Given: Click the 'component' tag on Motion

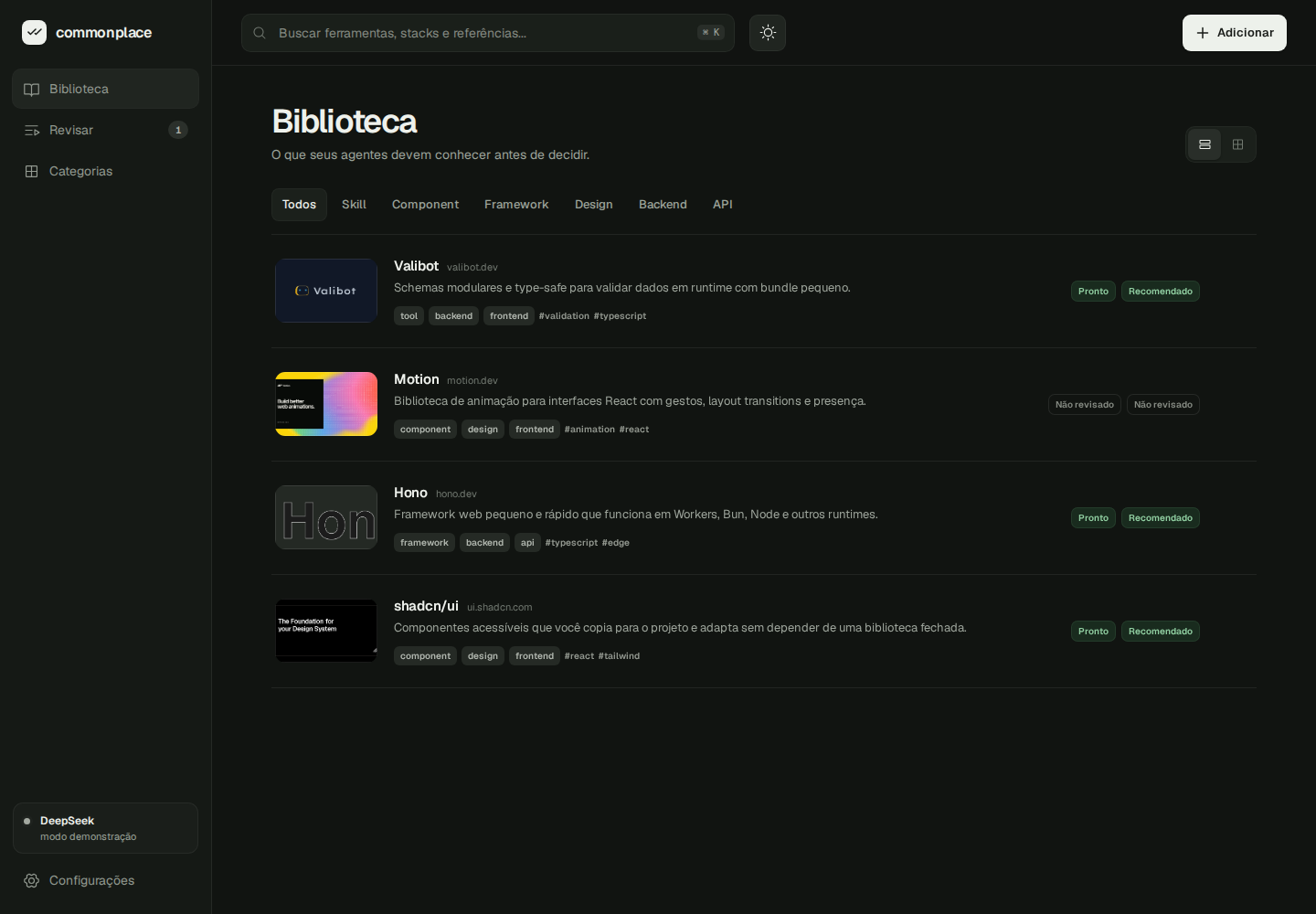Looking at the screenshot, I should [425, 430].
